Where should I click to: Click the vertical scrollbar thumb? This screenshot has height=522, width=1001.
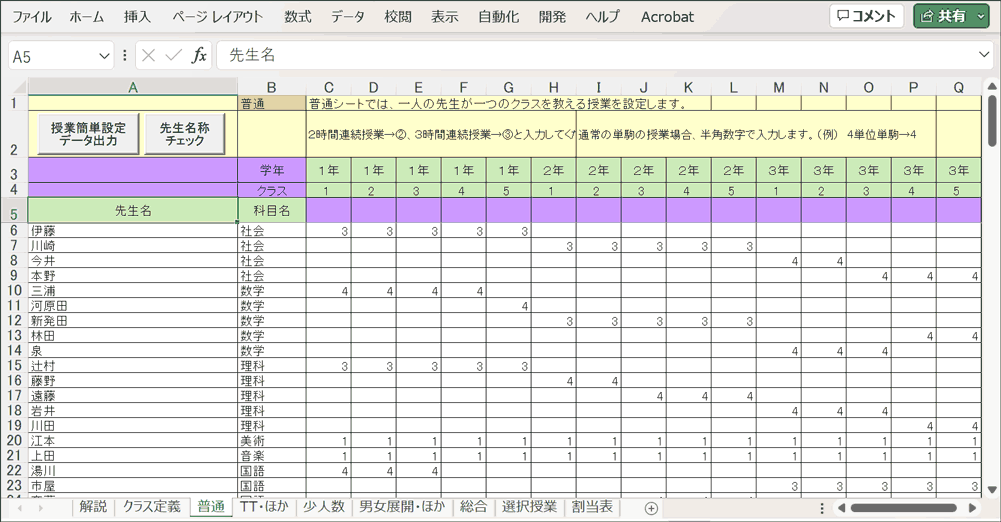coord(991,121)
